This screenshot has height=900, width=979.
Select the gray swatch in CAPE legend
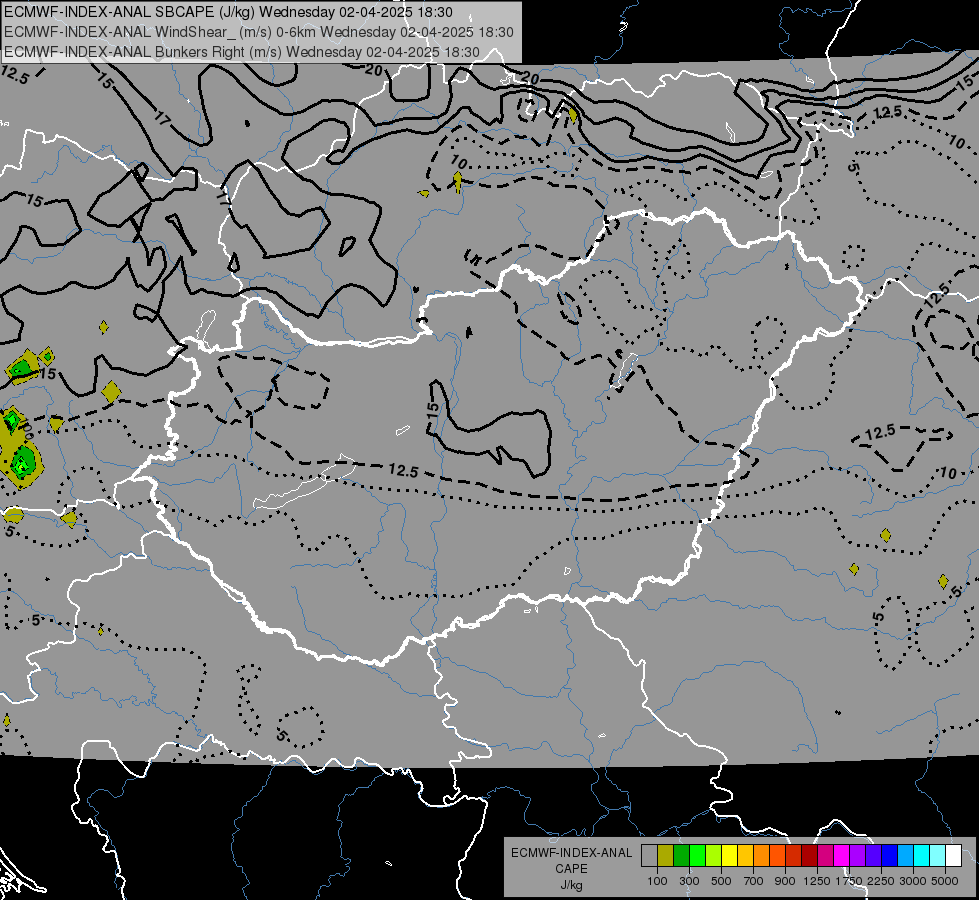(x=649, y=855)
